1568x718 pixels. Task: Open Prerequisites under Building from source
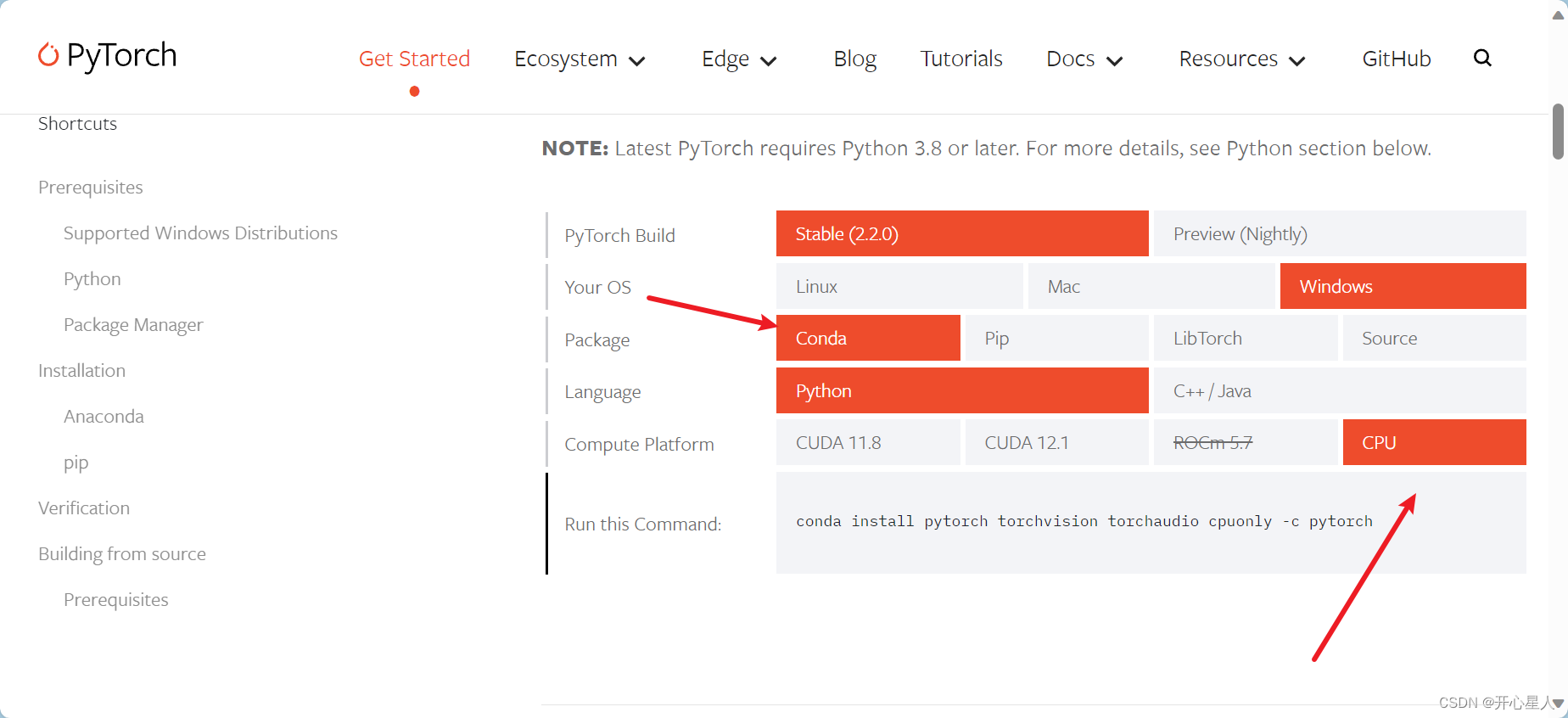[x=116, y=599]
